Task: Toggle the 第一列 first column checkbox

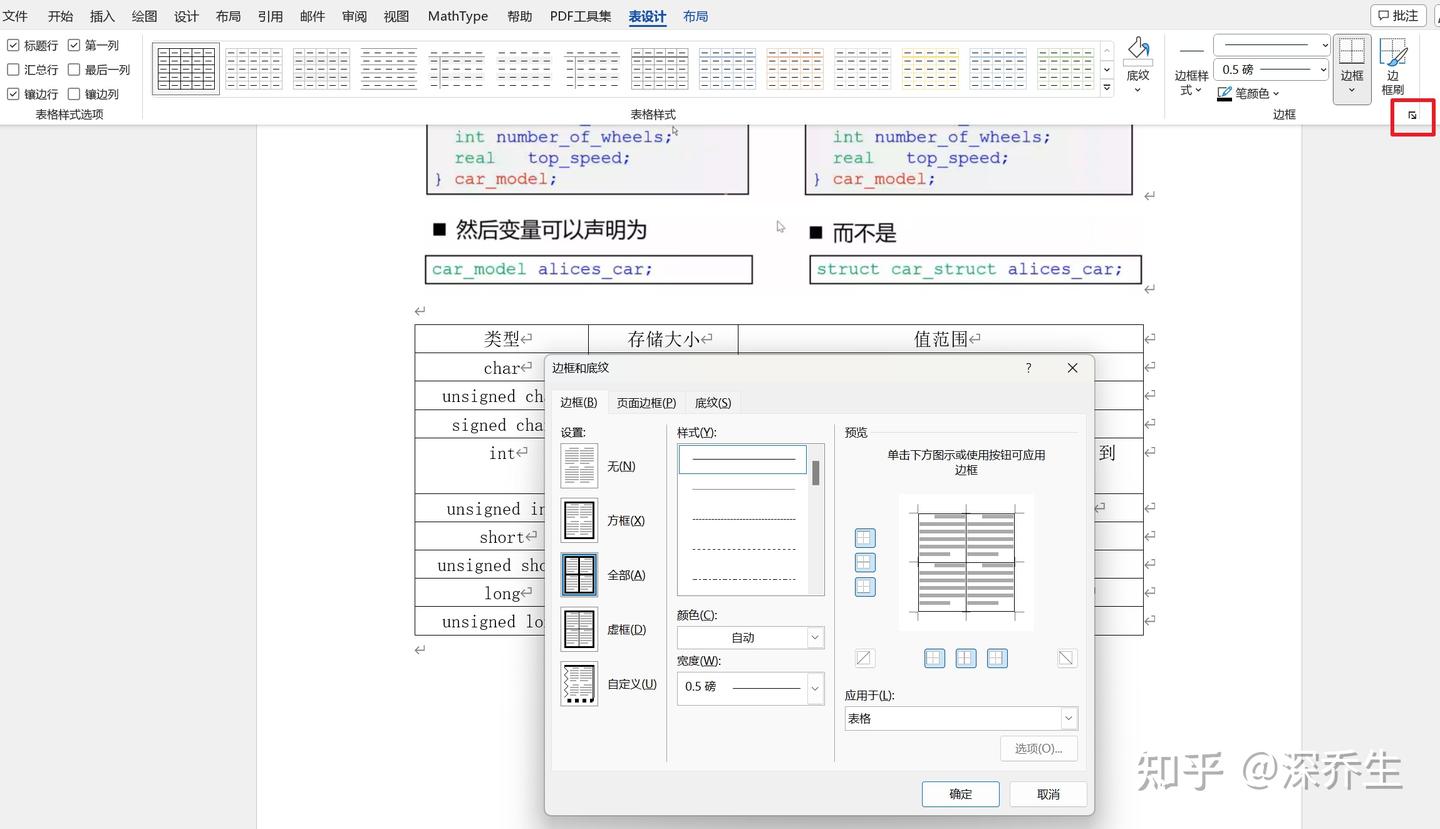Action: click(74, 45)
